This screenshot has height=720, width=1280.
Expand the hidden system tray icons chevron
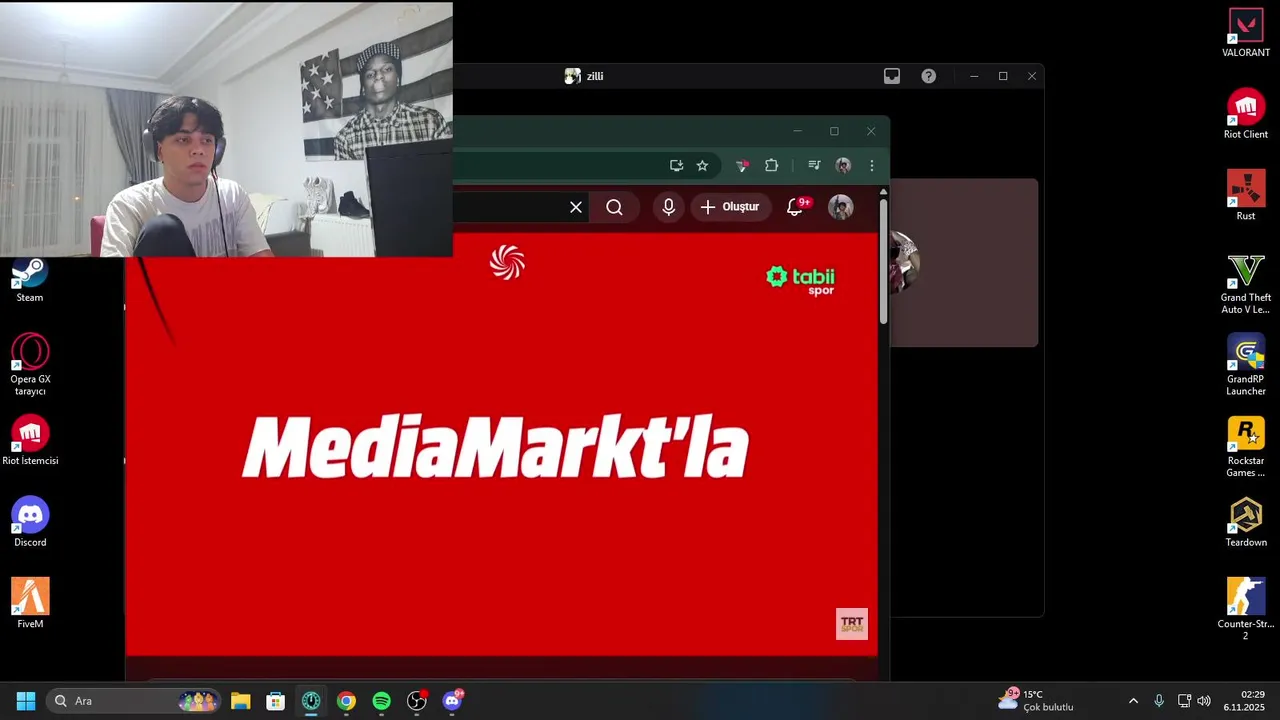[x=1133, y=701]
